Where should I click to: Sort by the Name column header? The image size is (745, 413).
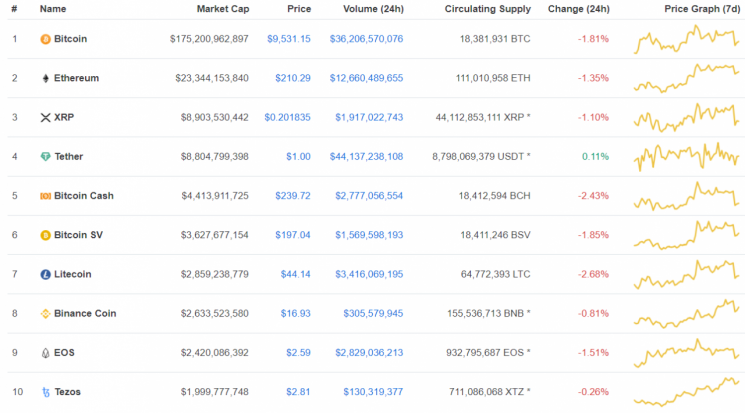[x=53, y=9]
